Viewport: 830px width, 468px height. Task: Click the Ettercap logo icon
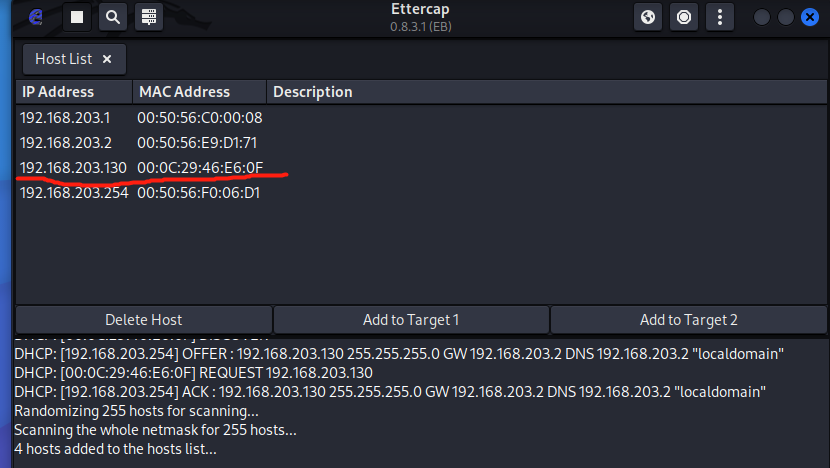point(35,17)
